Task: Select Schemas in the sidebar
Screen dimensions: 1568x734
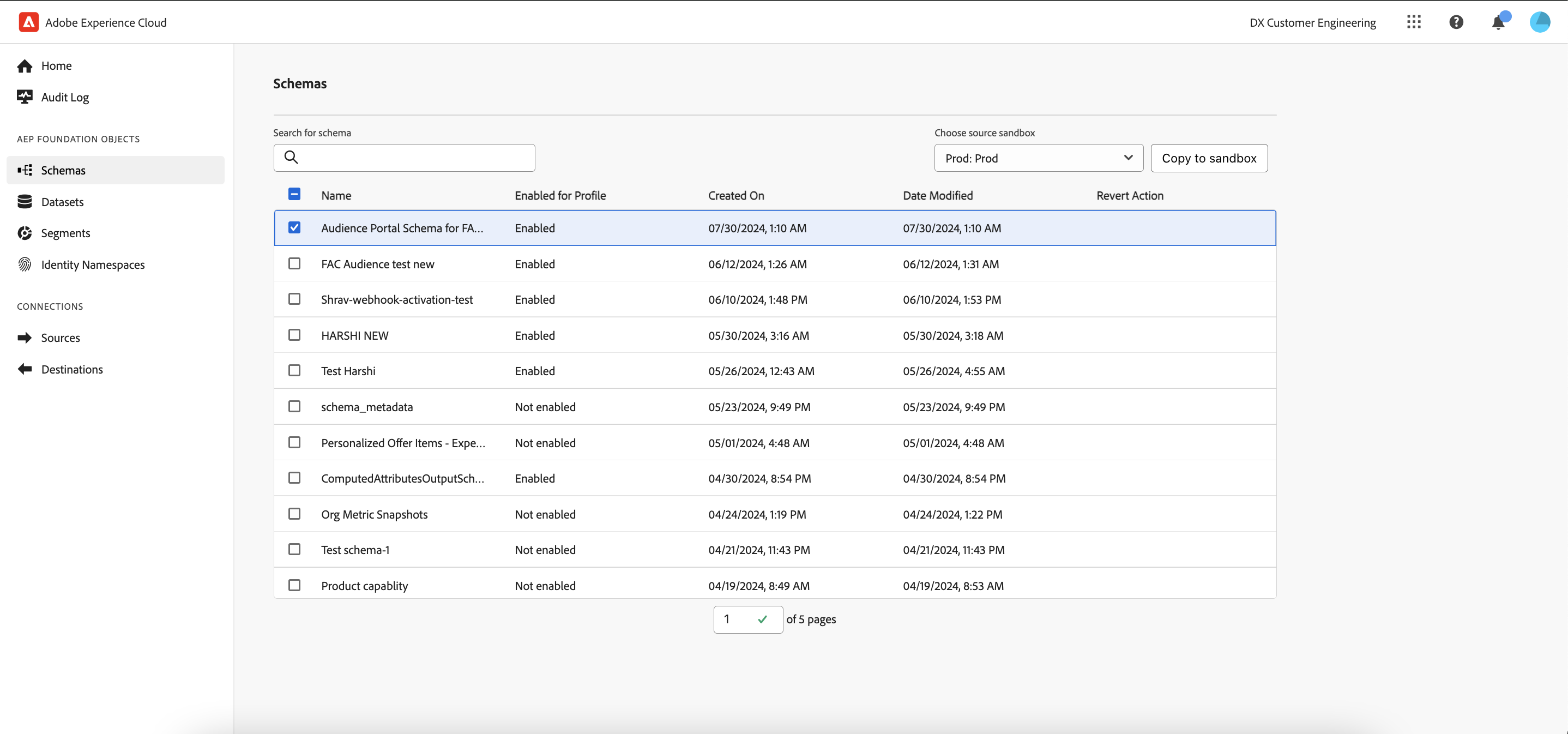Action: (116, 170)
